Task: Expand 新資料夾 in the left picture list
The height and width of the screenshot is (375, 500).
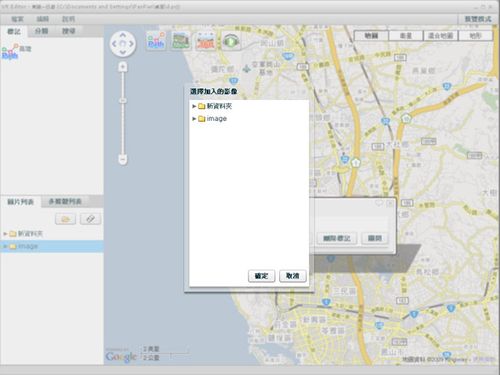Action: click(x=5, y=234)
